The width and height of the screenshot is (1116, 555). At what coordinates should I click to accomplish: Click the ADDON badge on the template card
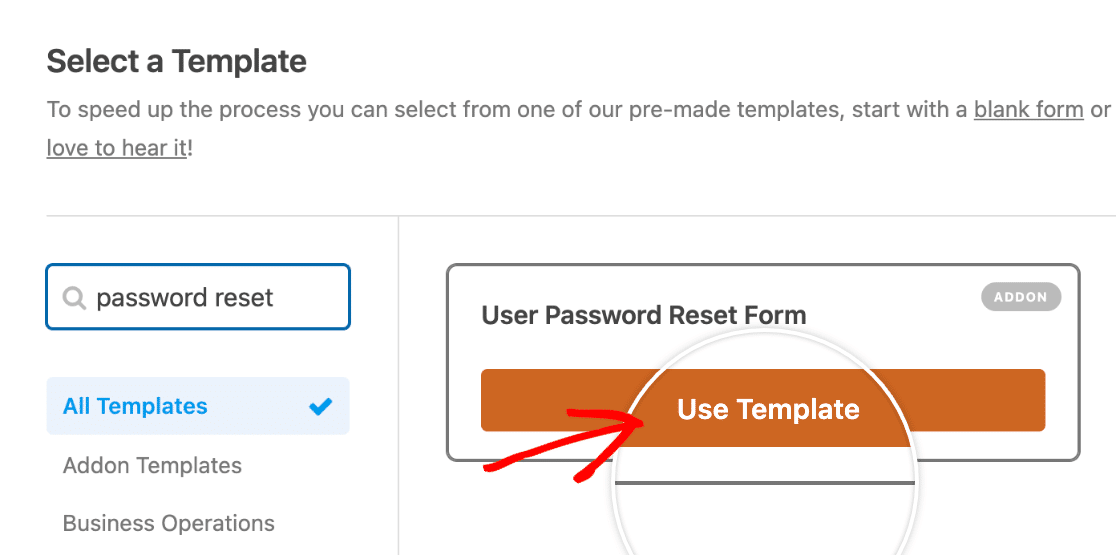[1020, 297]
